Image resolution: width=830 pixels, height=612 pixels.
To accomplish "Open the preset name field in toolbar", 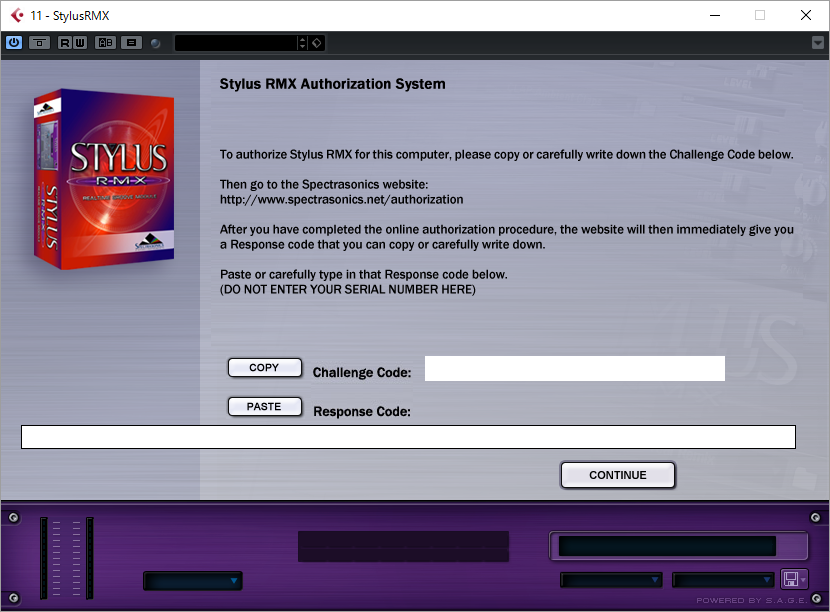I will [236, 43].
